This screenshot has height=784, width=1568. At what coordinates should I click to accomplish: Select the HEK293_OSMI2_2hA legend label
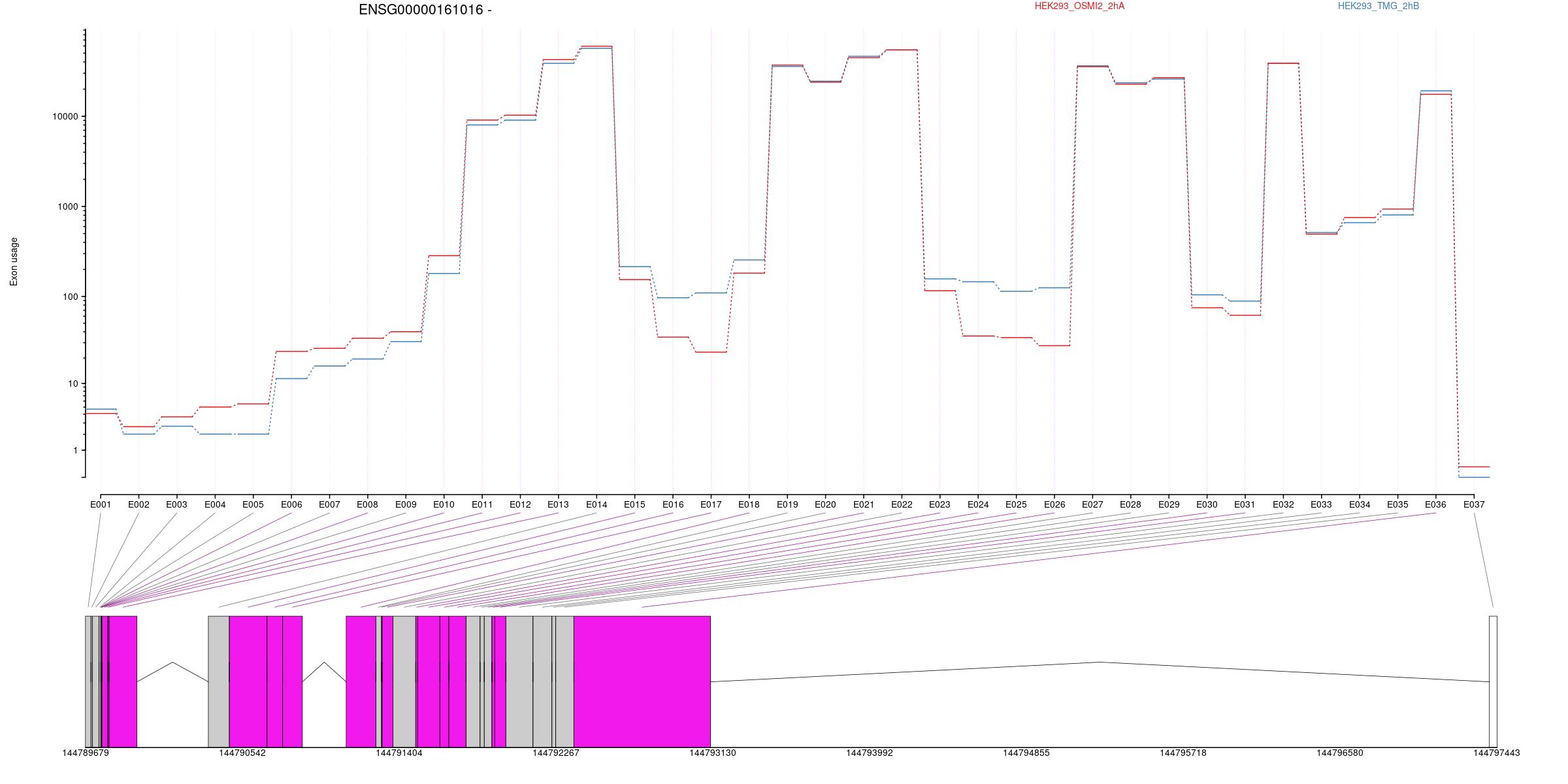1079,6
